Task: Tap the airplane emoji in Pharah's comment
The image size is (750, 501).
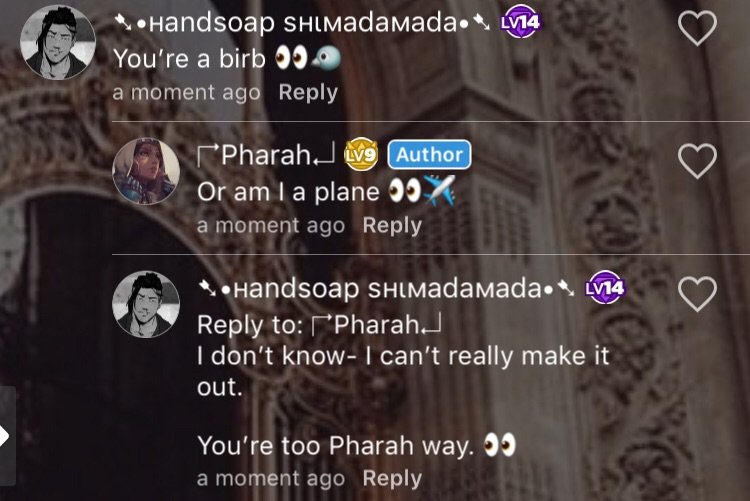Action: point(439,191)
